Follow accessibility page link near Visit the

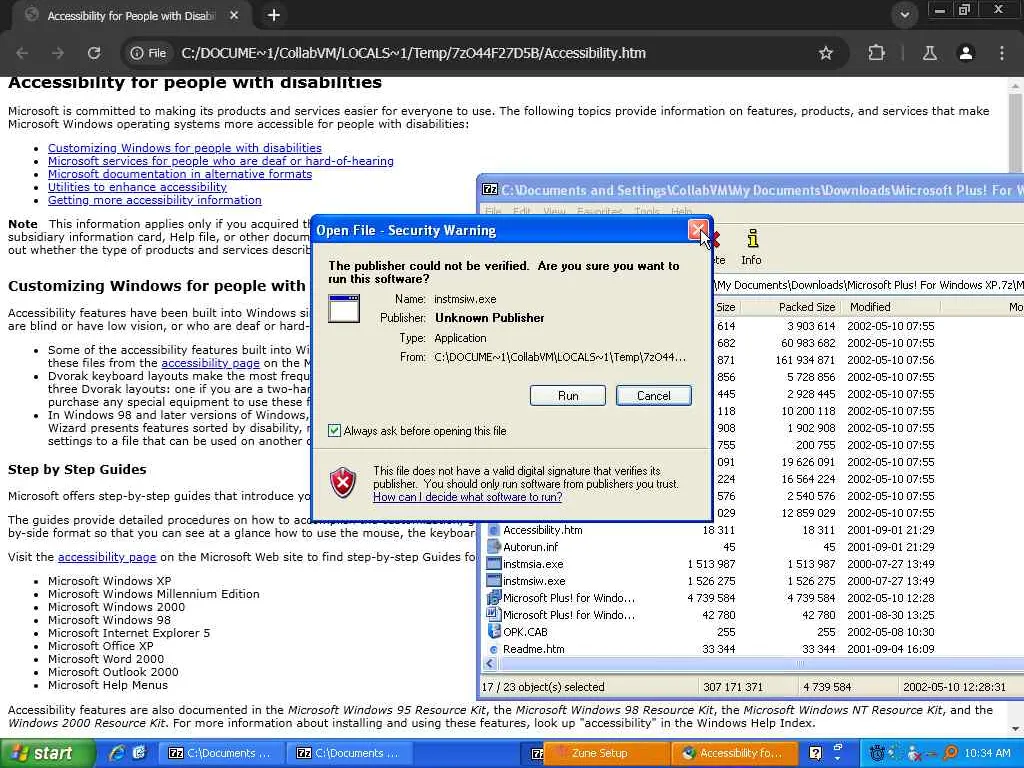[x=107, y=557]
